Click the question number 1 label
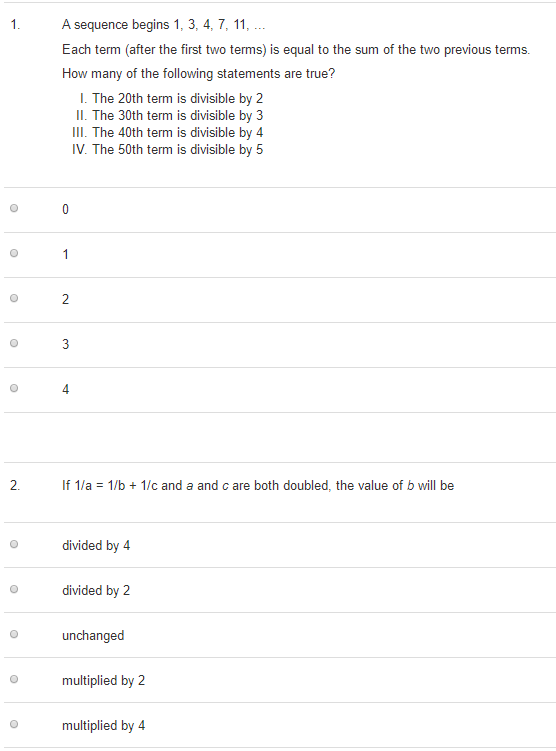Image resolution: width=556 pixels, height=751 pixels. [x=15, y=25]
